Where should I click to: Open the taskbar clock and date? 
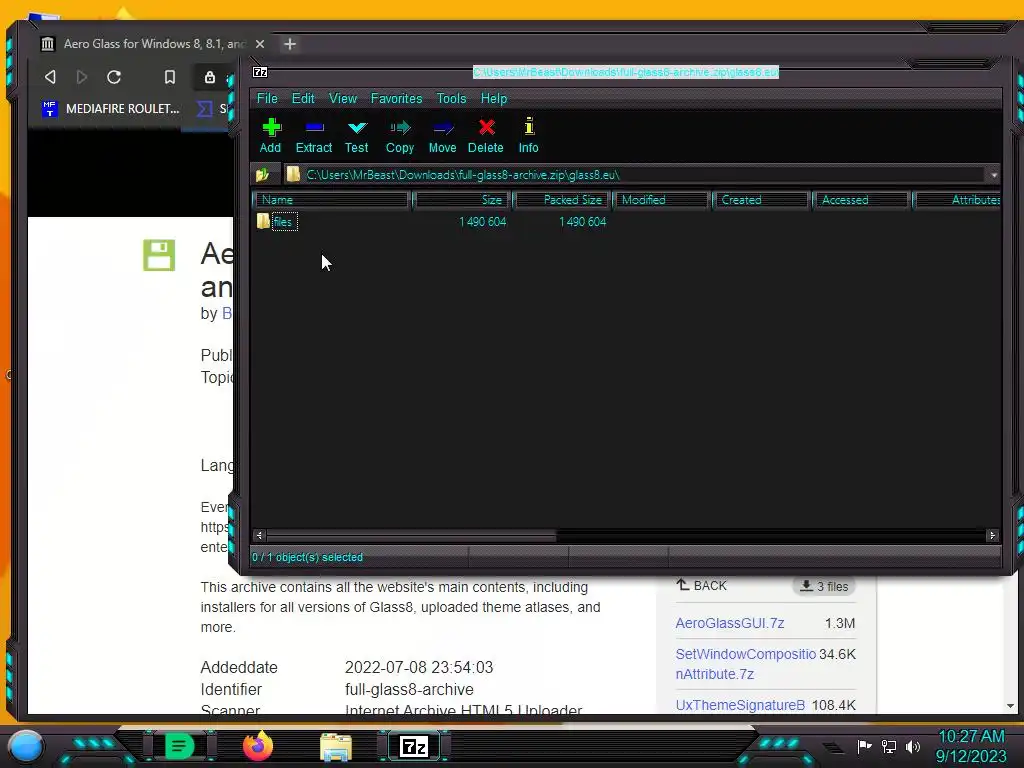[971, 746]
